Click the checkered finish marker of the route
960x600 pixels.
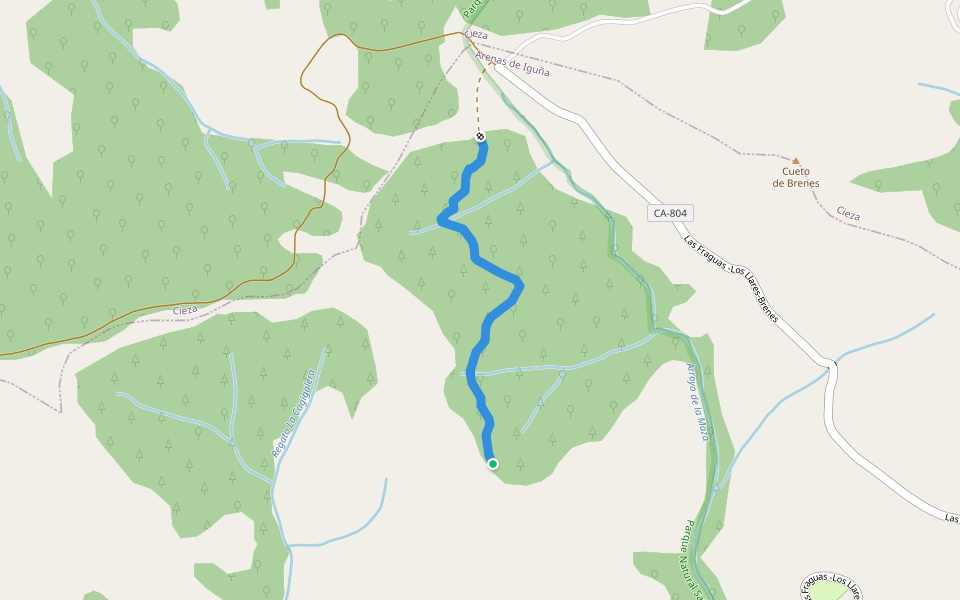pos(480,137)
